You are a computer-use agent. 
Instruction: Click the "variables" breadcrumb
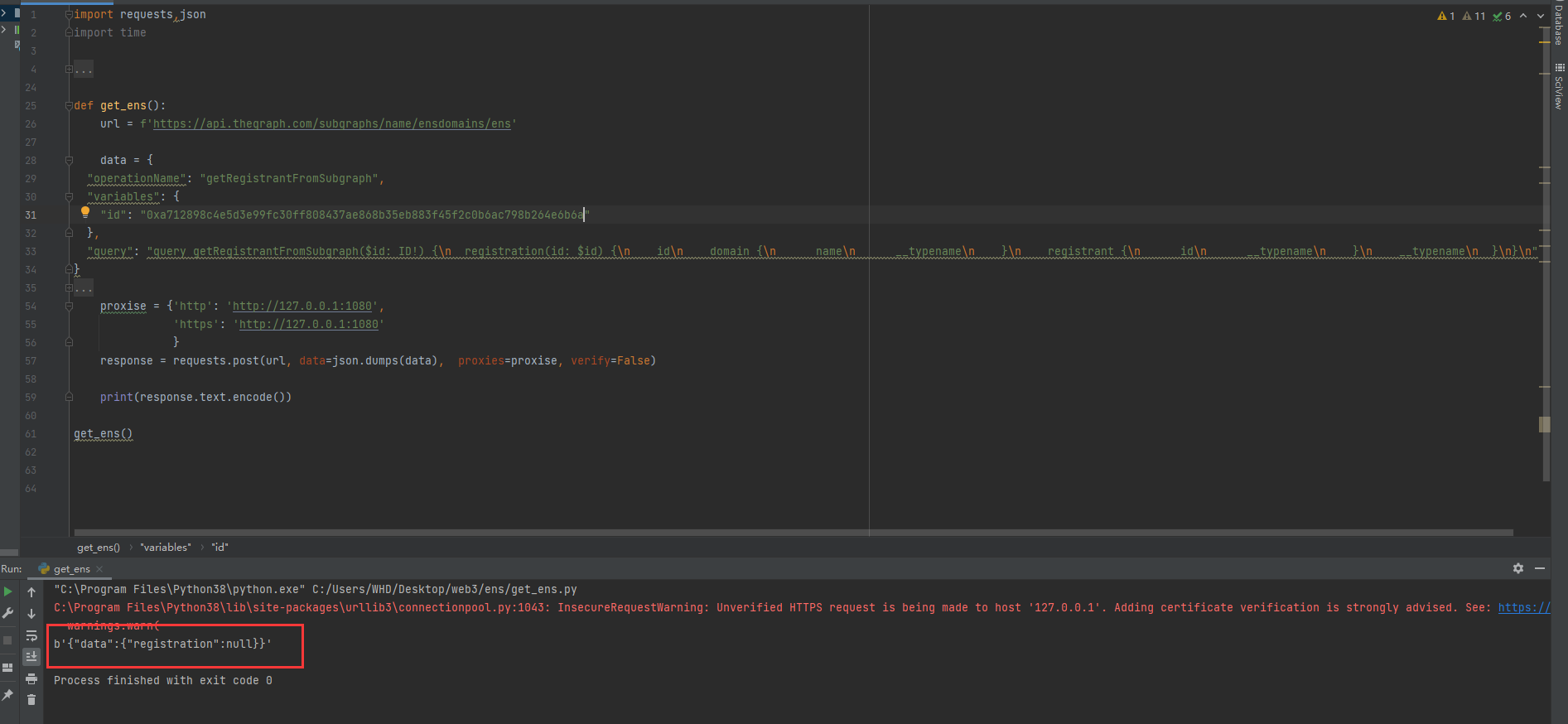pos(166,548)
